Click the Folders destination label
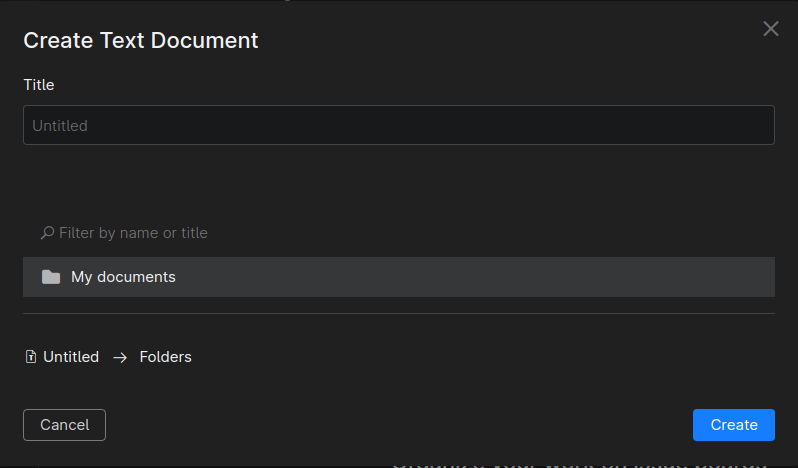The image size is (798, 468). [165, 357]
